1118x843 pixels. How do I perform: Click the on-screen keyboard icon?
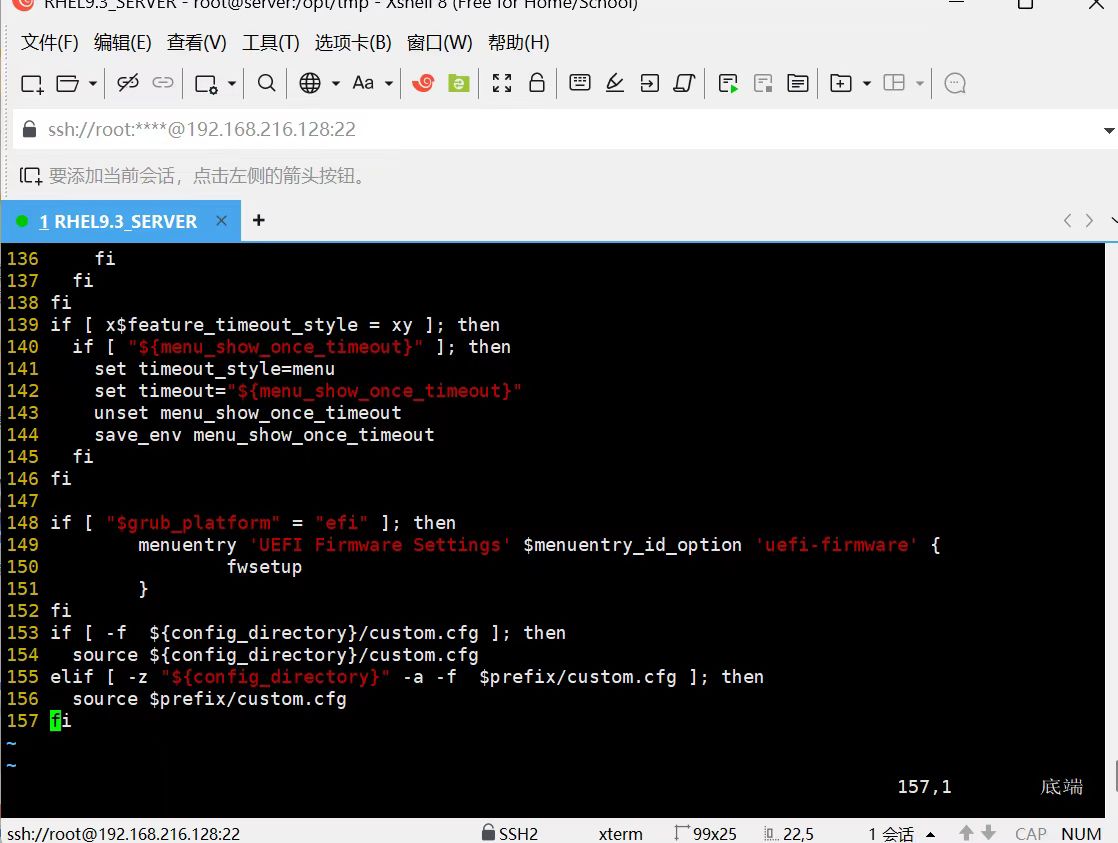coord(580,83)
